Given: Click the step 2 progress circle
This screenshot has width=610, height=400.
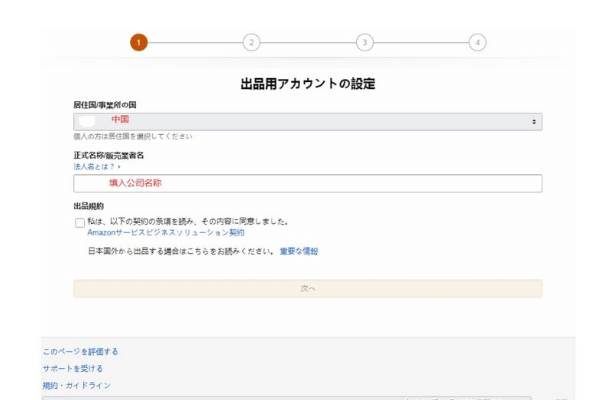Looking at the screenshot, I should coord(251,42).
